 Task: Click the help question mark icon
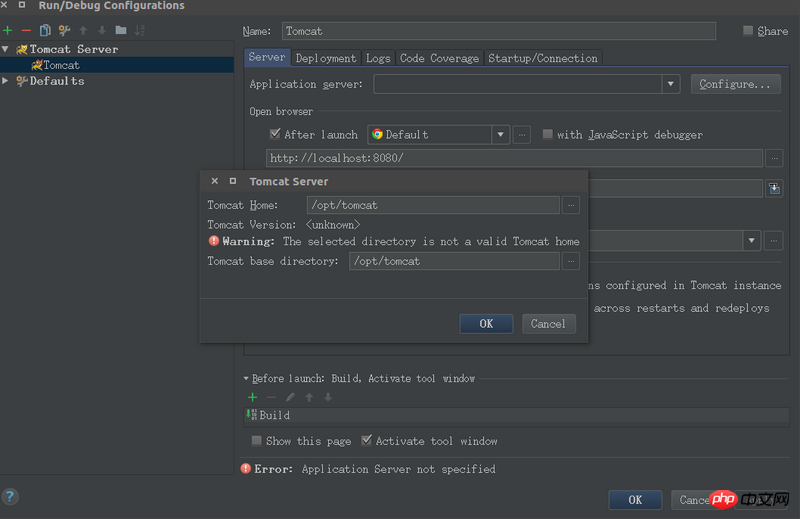pyautogui.click(x=10, y=497)
